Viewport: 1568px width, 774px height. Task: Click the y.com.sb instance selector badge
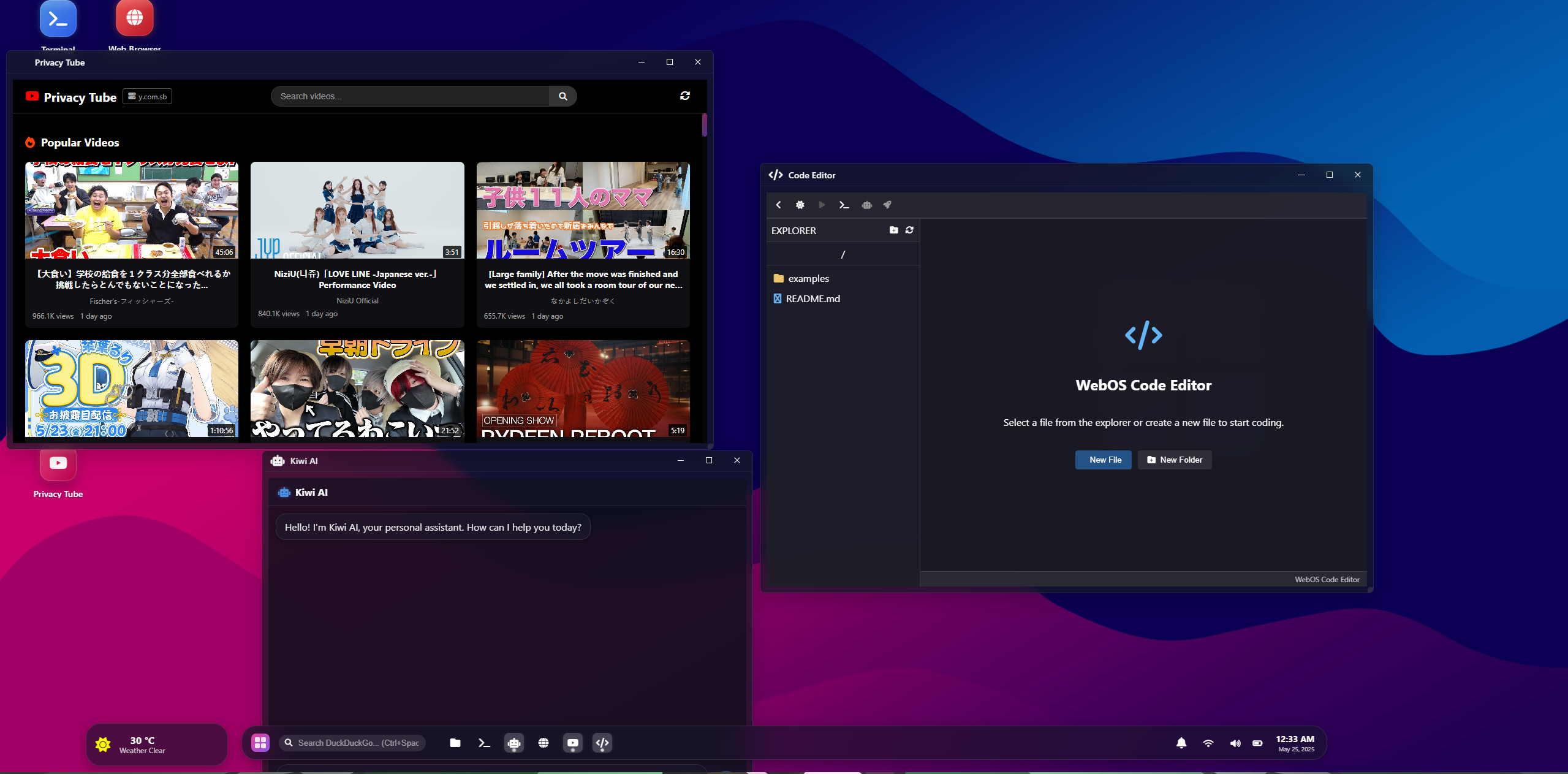147,96
